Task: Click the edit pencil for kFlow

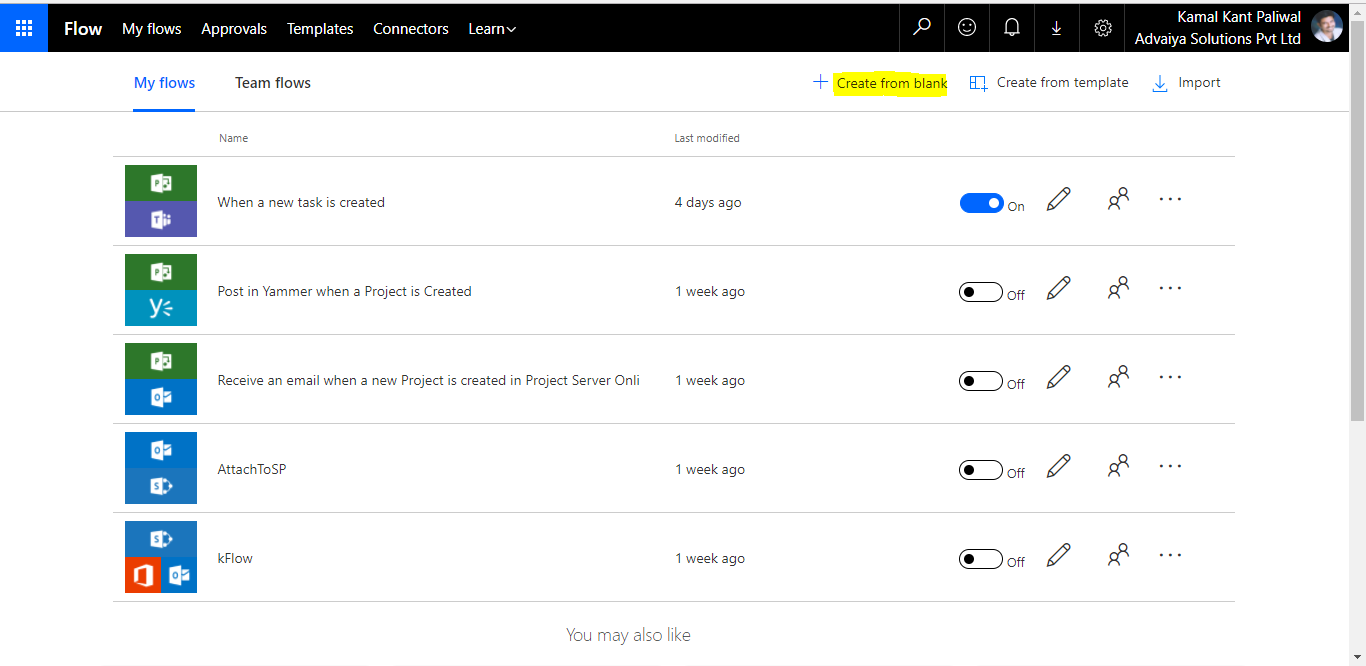Action: [1058, 556]
